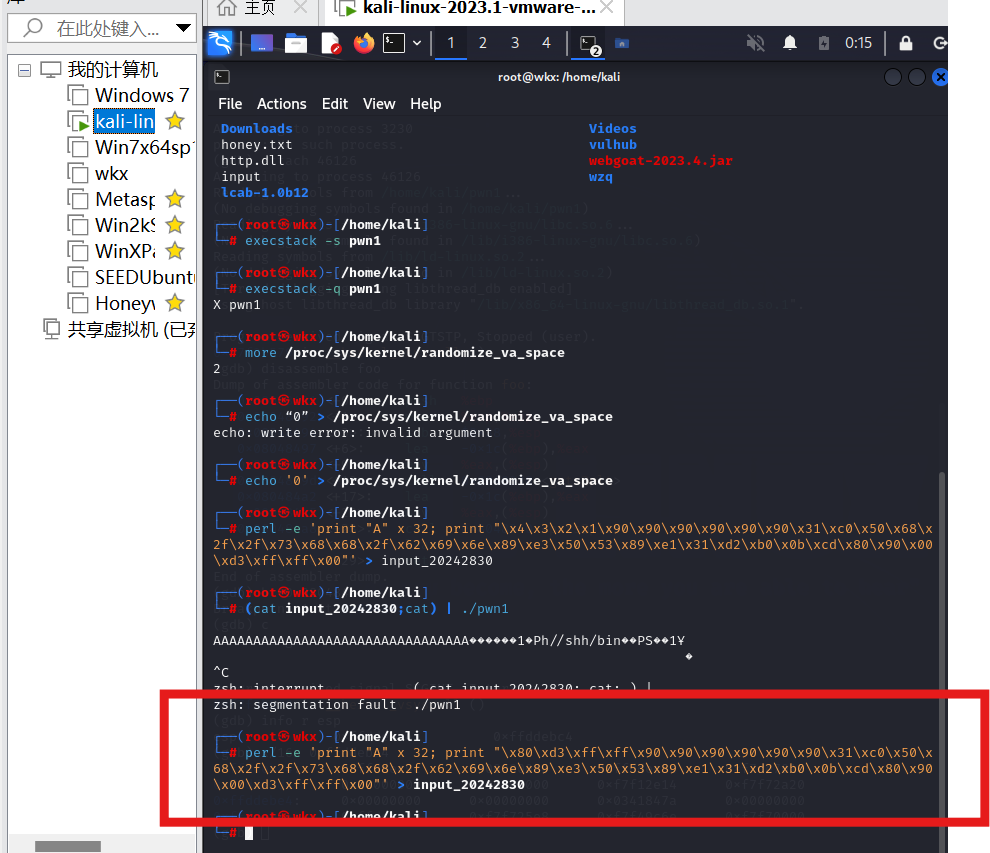Image resolution: width=990 pixels, height=853 pixels.
Task: Open the terminal emulator panel icon
Action: coord(394,43)
